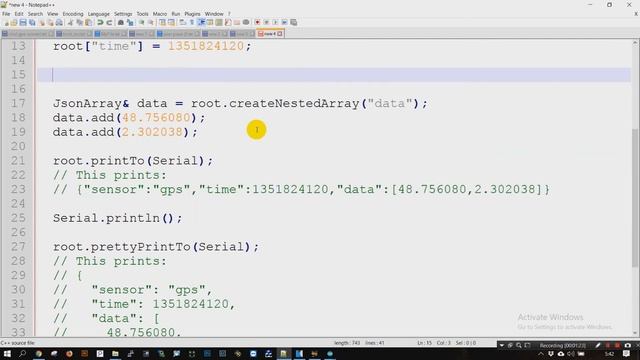Close the new 4 tab with its red X
The height and width of the screenshot is (360, 640).
point(280,34)
